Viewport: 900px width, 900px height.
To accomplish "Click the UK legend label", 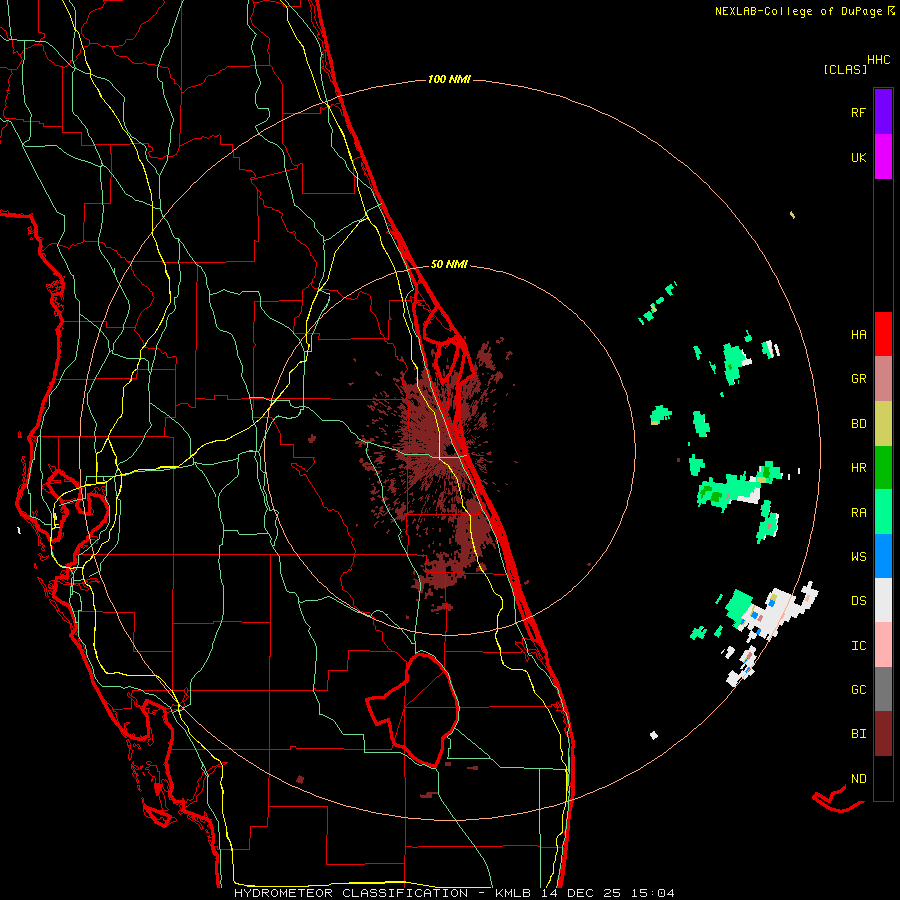I will click(x=858, y=157).
